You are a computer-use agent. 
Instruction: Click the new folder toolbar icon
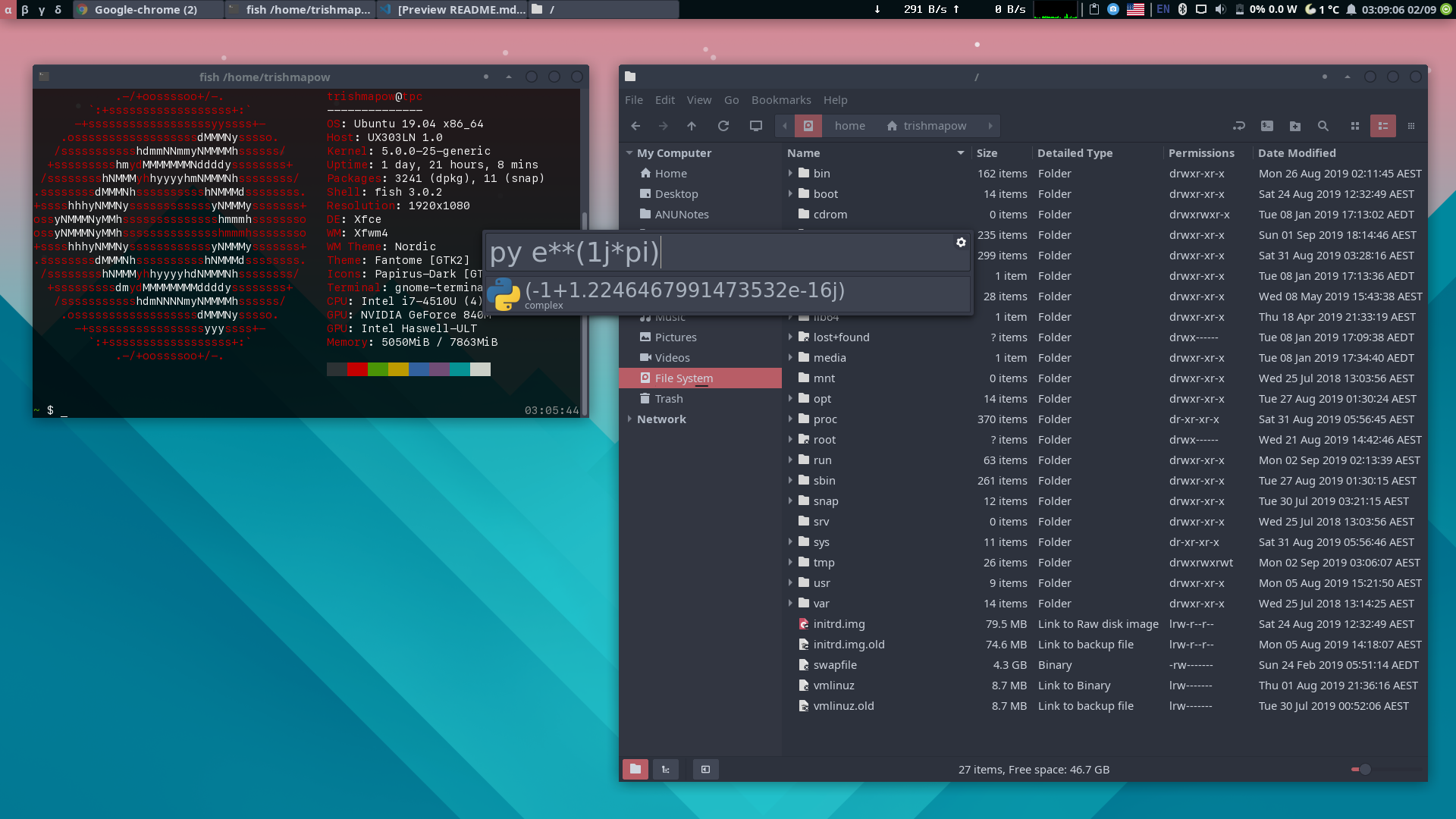(1295, 126)
